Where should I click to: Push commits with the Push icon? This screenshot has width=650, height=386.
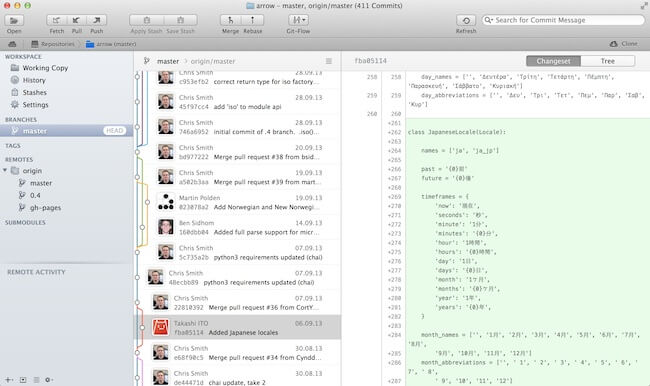(x=97, y=20)
